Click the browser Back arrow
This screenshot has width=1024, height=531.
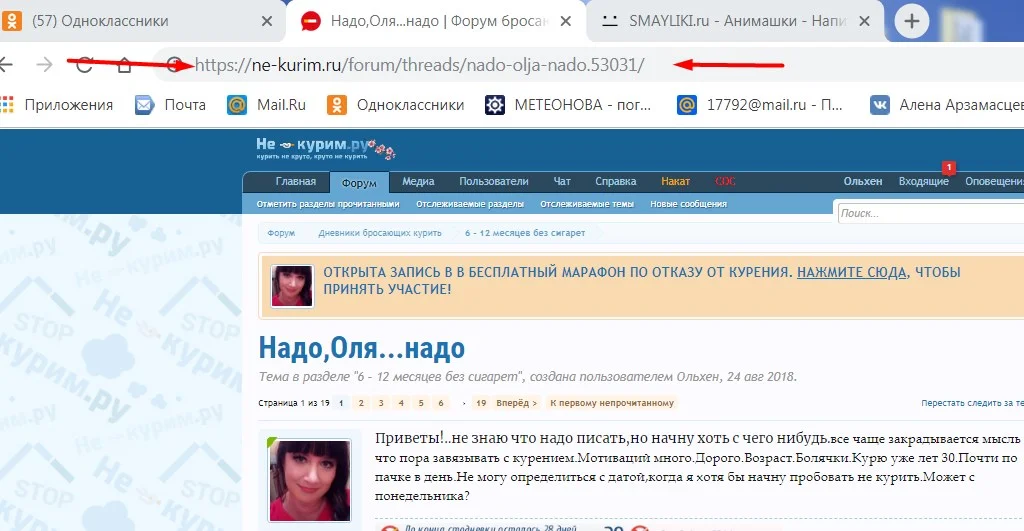(x=5, y=65)
